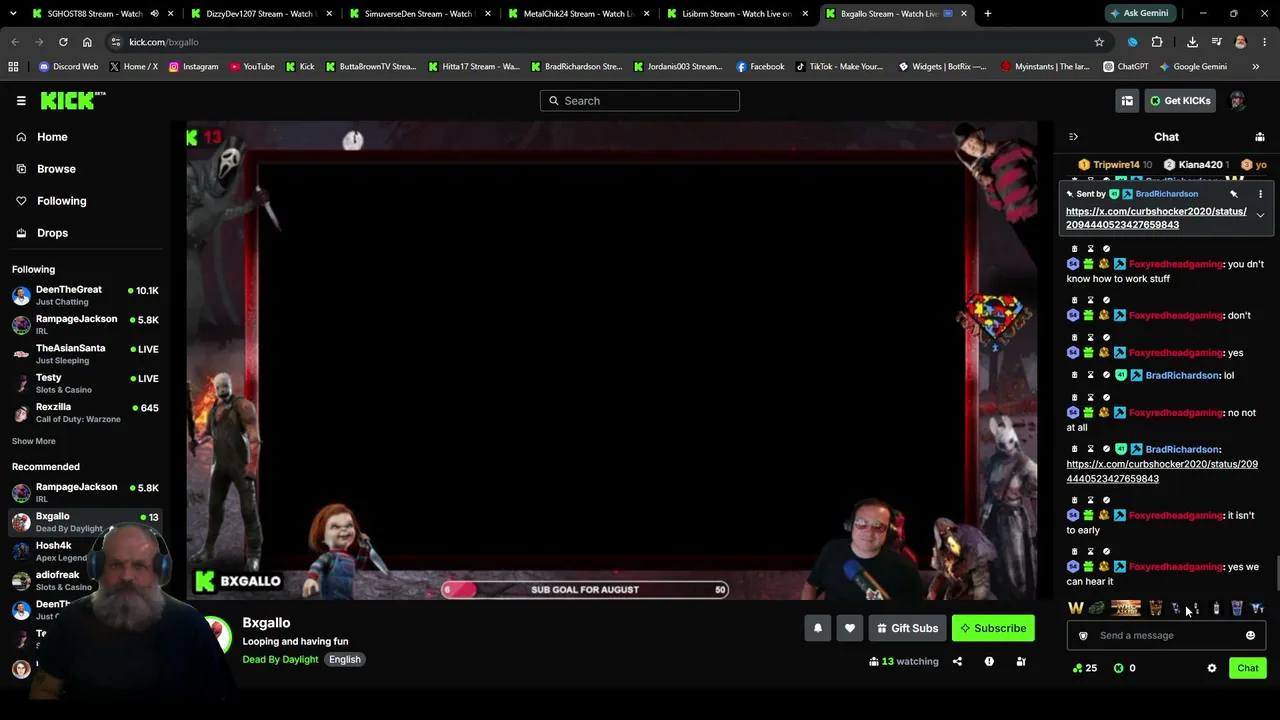Open Rexzilla channel in Following list
The image size is (1280, 720).
click(x=86, y=413)
